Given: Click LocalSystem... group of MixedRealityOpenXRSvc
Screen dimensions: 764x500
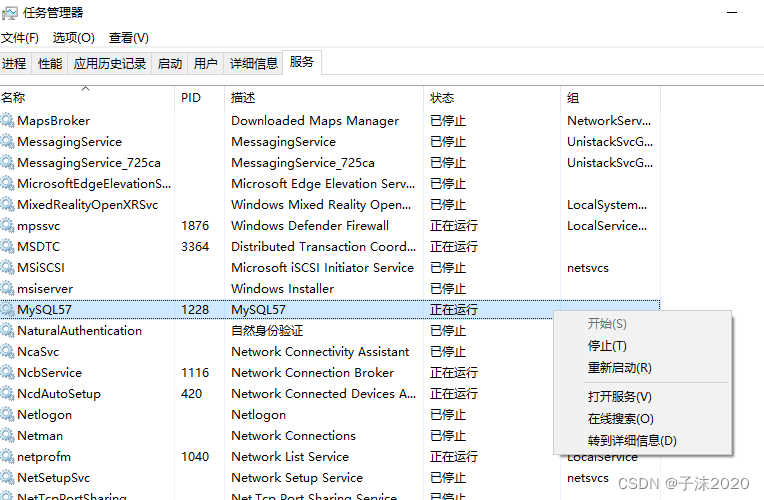Looking at the screenshot, I should [x=607, y=205].
